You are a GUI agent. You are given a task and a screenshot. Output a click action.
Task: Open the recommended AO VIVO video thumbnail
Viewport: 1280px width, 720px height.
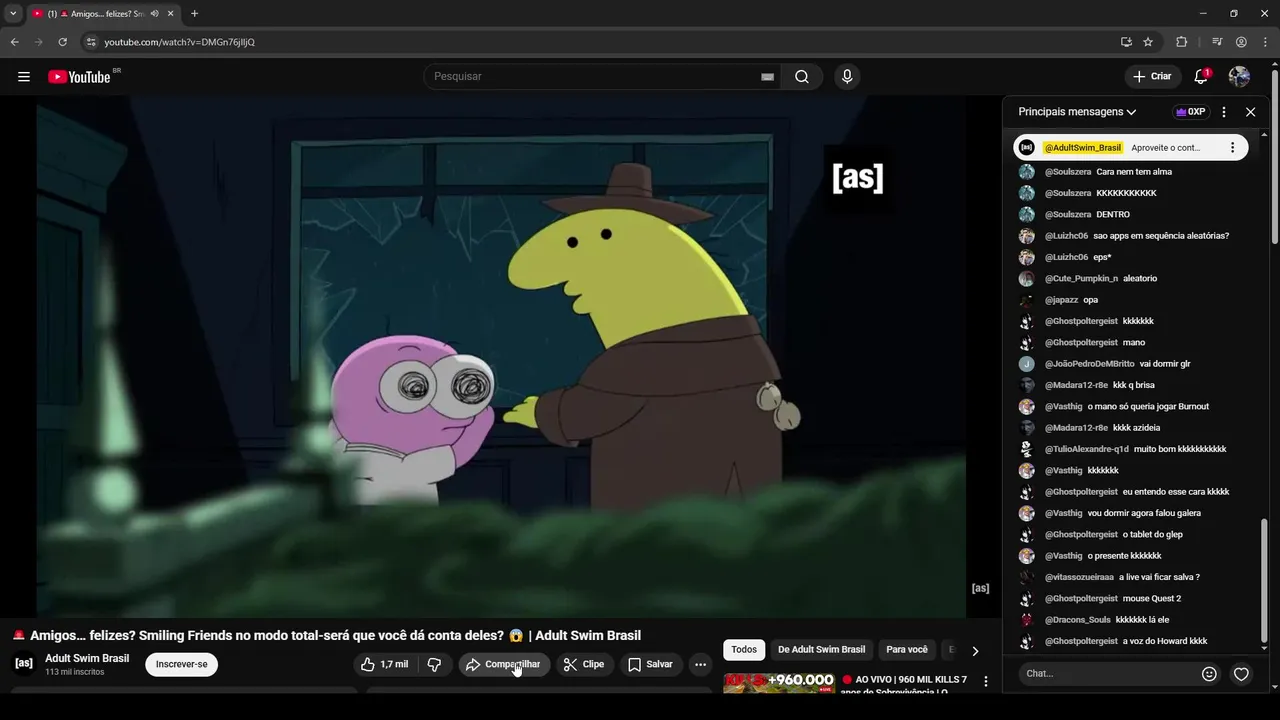(x=778, y=683)
